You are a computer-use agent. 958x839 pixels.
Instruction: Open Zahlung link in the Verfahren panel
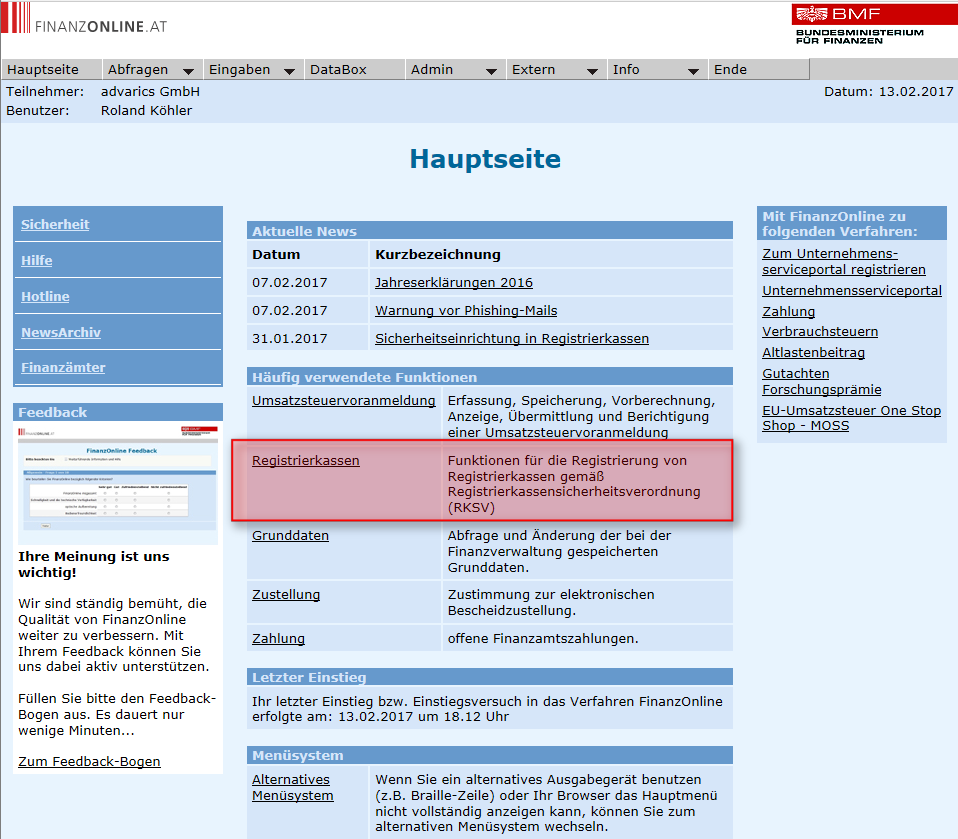coord(789,312)
